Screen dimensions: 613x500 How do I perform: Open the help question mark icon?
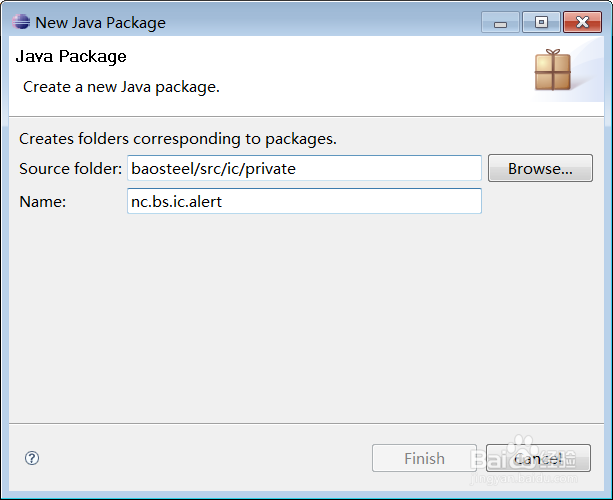[32, 458]
